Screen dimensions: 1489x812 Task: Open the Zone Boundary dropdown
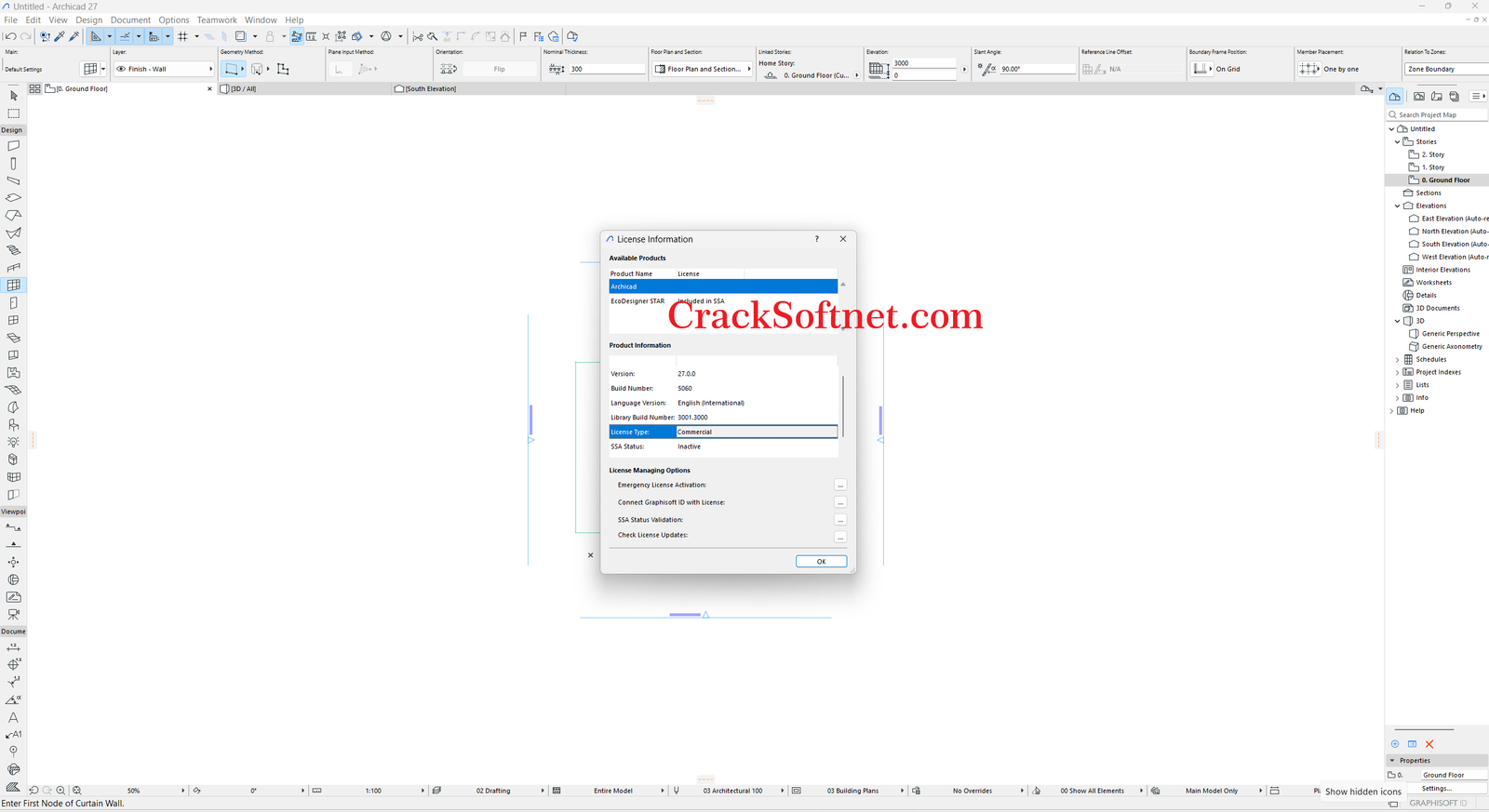point(1446,69)
